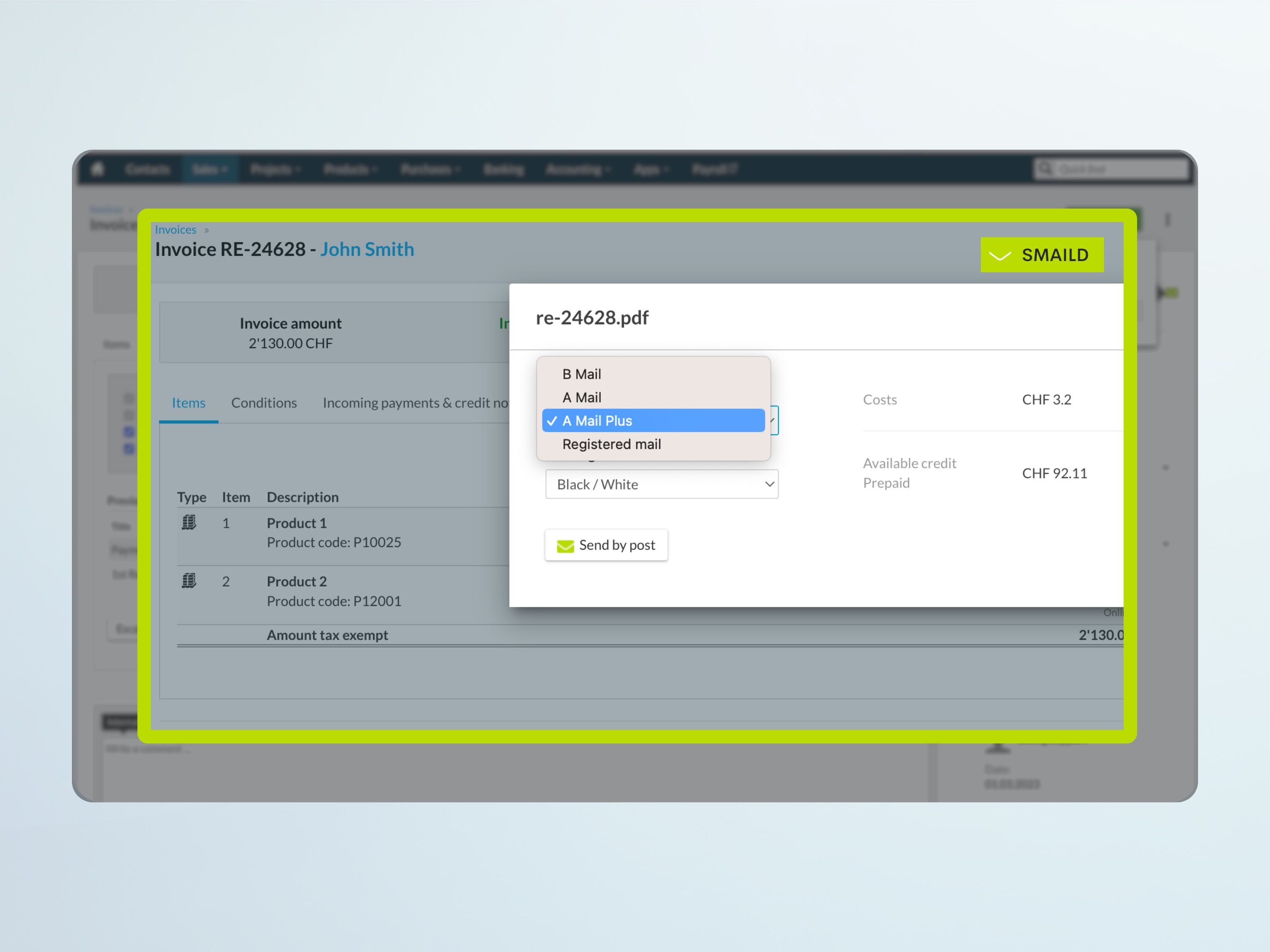
Task: Open the Items tab
Action: click(188, 403)
